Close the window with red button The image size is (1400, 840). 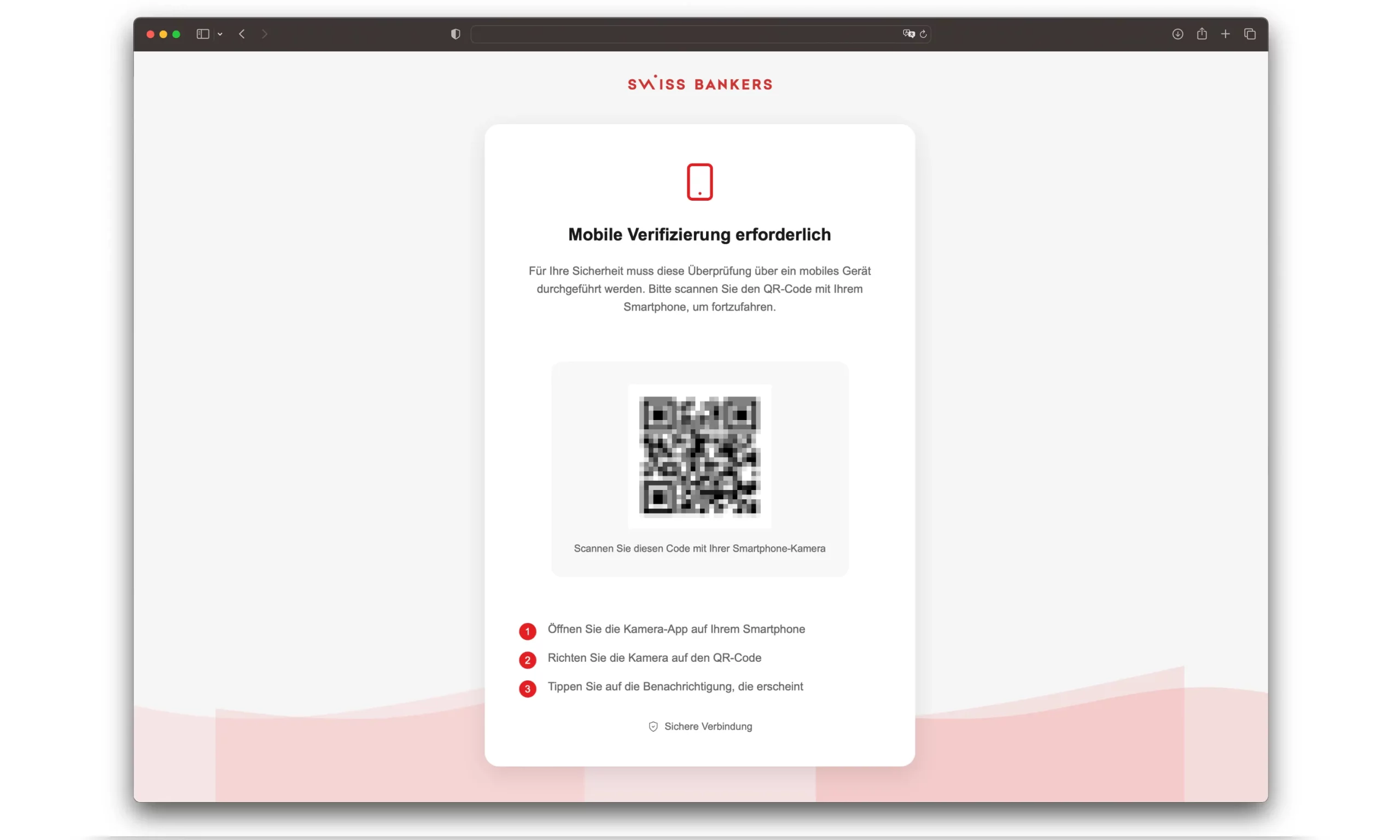coord(150,34)
